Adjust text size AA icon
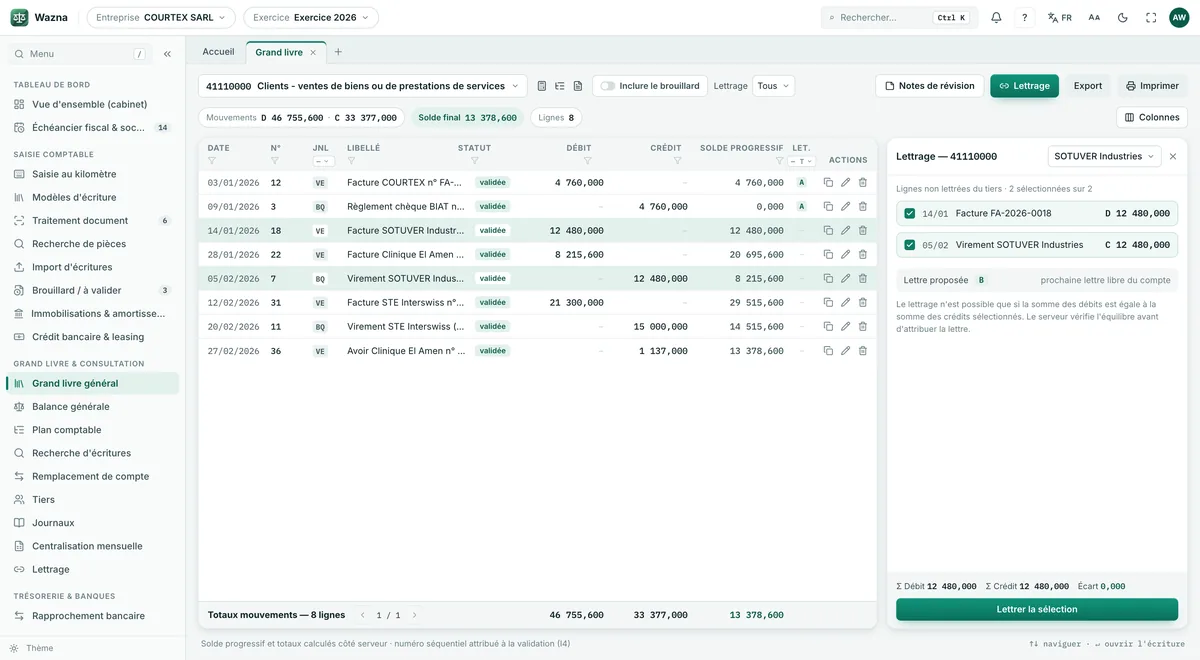1200x660 pixels. (x=1094, y=17)
